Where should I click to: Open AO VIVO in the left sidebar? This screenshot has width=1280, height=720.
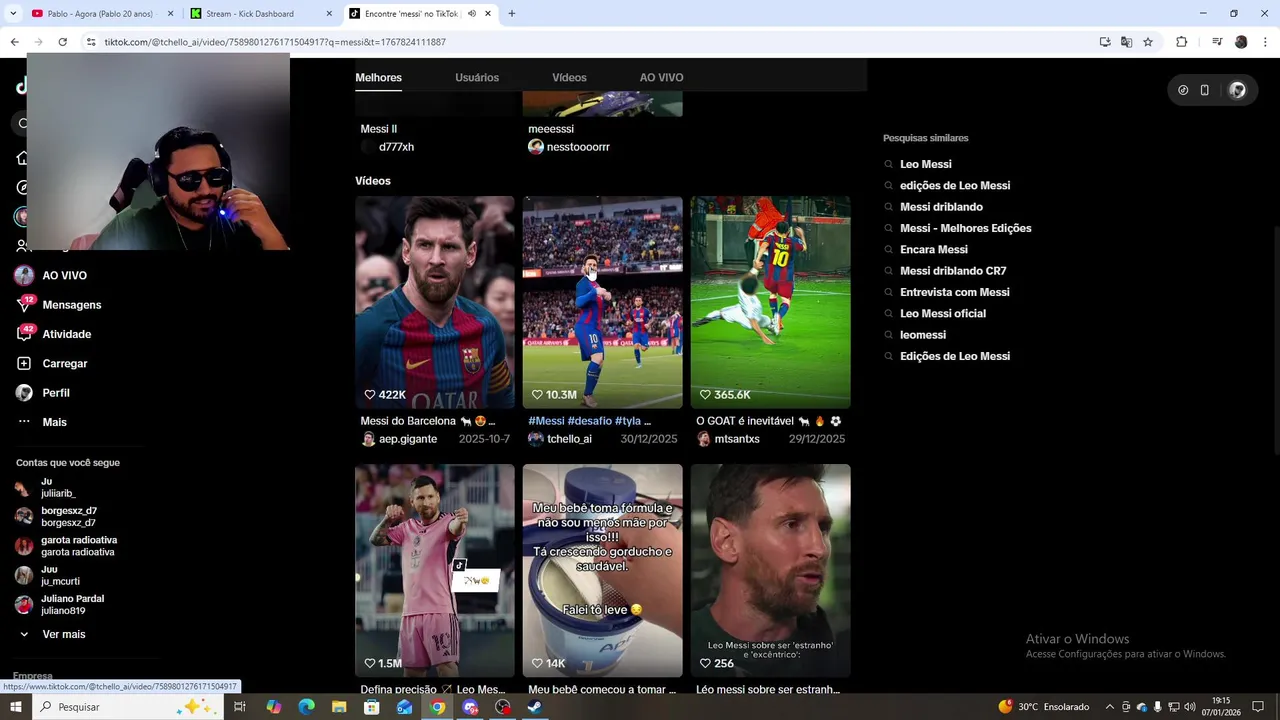click(64, 275)
